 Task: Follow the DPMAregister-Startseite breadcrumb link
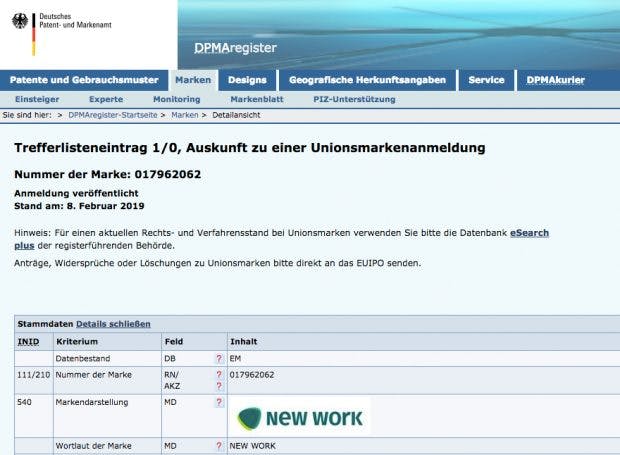(113, 115)
